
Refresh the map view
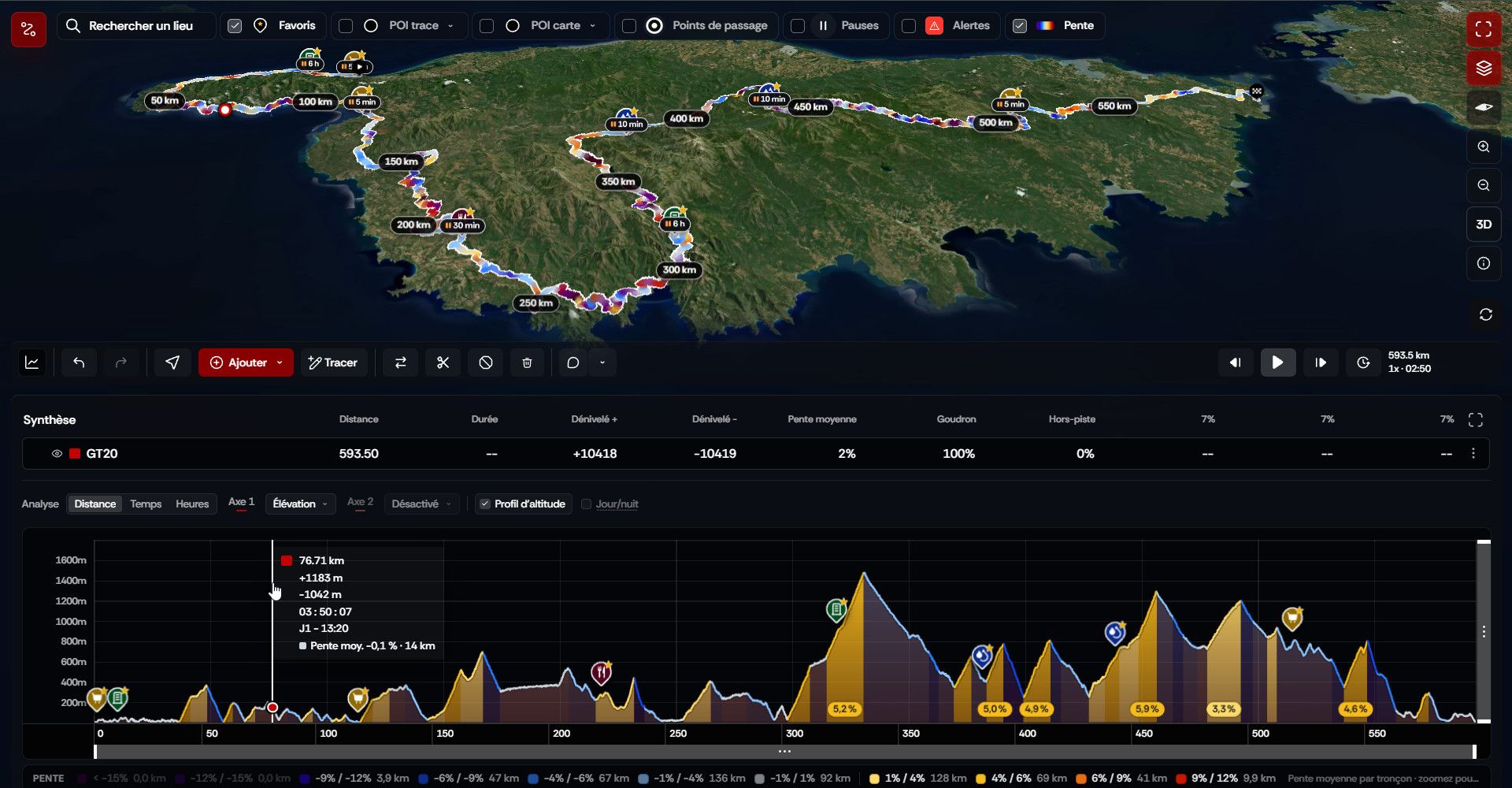point(1485,314)
